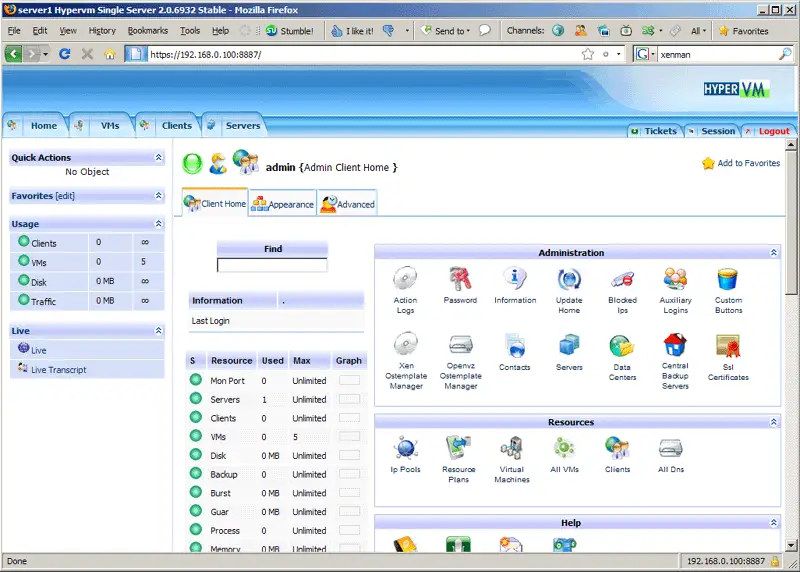The width and height of the screenshot is (800, 572).
Task: Select the Client Home tab
Action: 215,203
